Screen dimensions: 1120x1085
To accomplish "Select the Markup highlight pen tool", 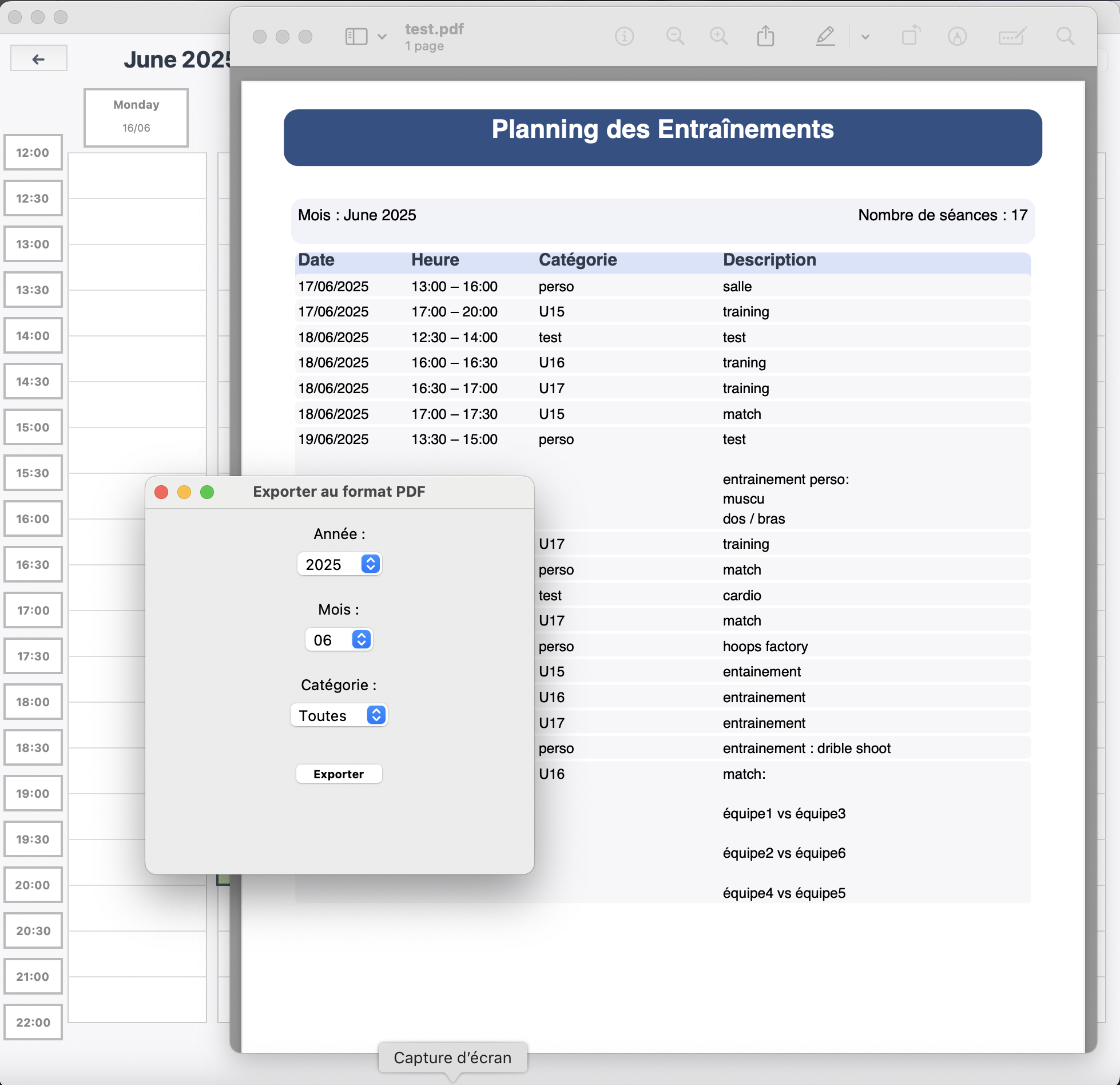I will [x=825, y=37].
